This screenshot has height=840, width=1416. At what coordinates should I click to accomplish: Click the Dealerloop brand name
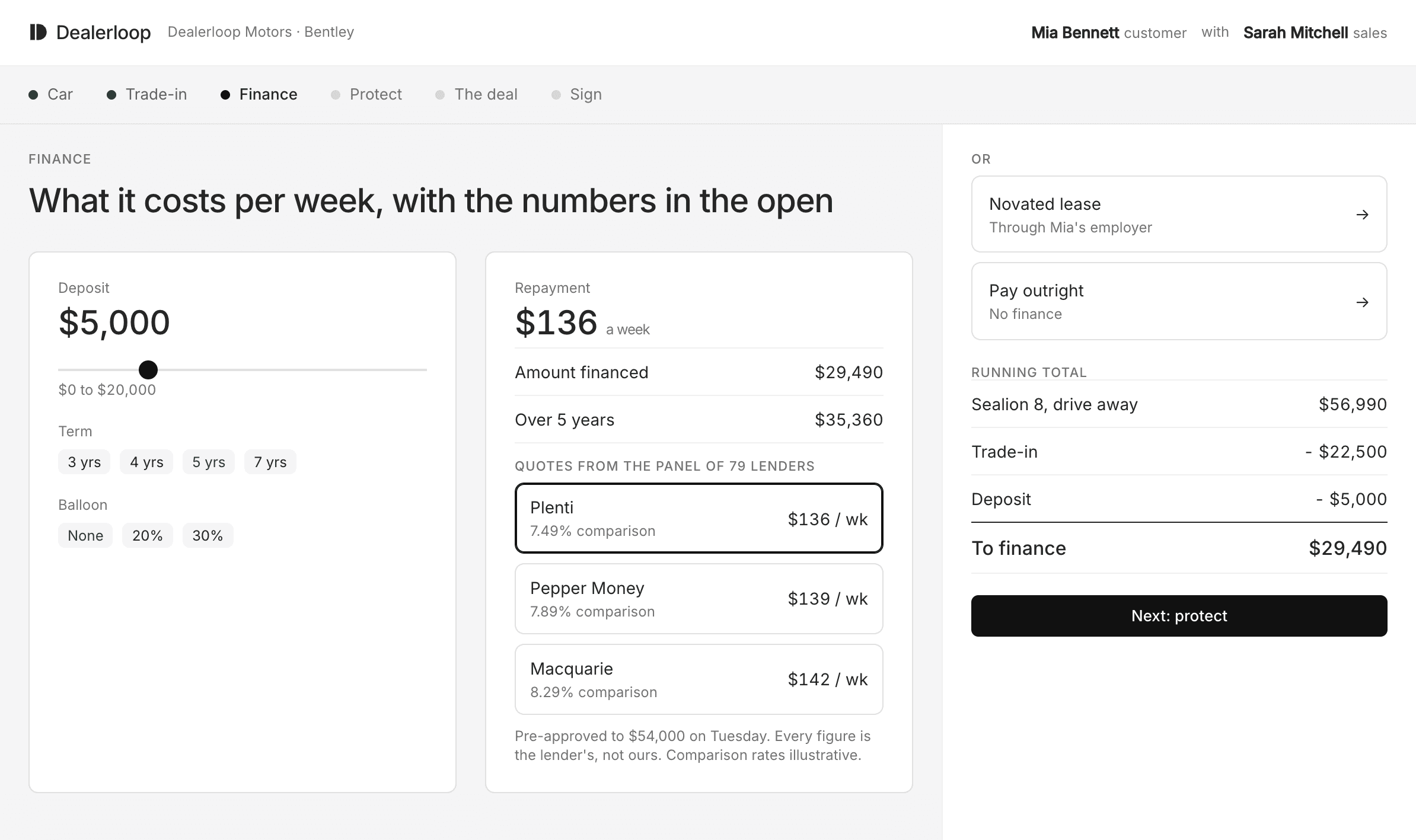(x=104, y=33)
